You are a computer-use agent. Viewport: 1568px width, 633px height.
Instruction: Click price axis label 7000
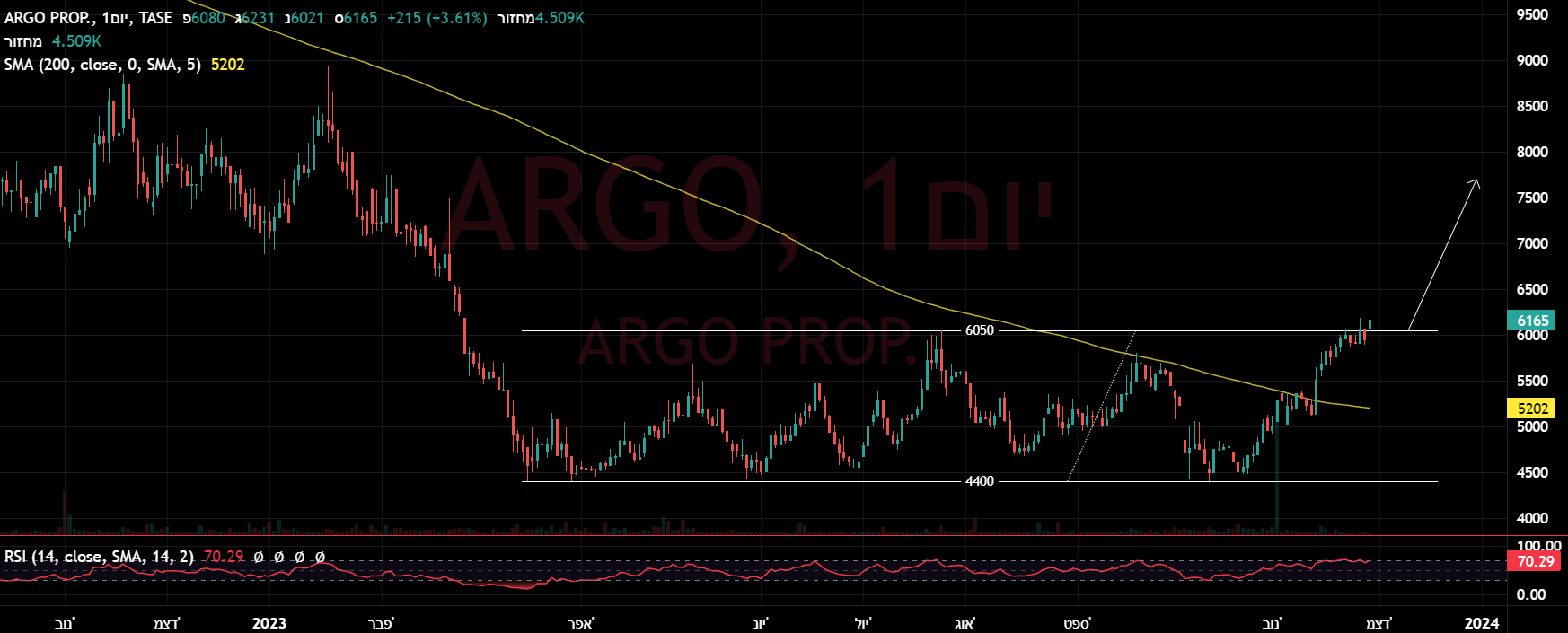[1532, 243]
